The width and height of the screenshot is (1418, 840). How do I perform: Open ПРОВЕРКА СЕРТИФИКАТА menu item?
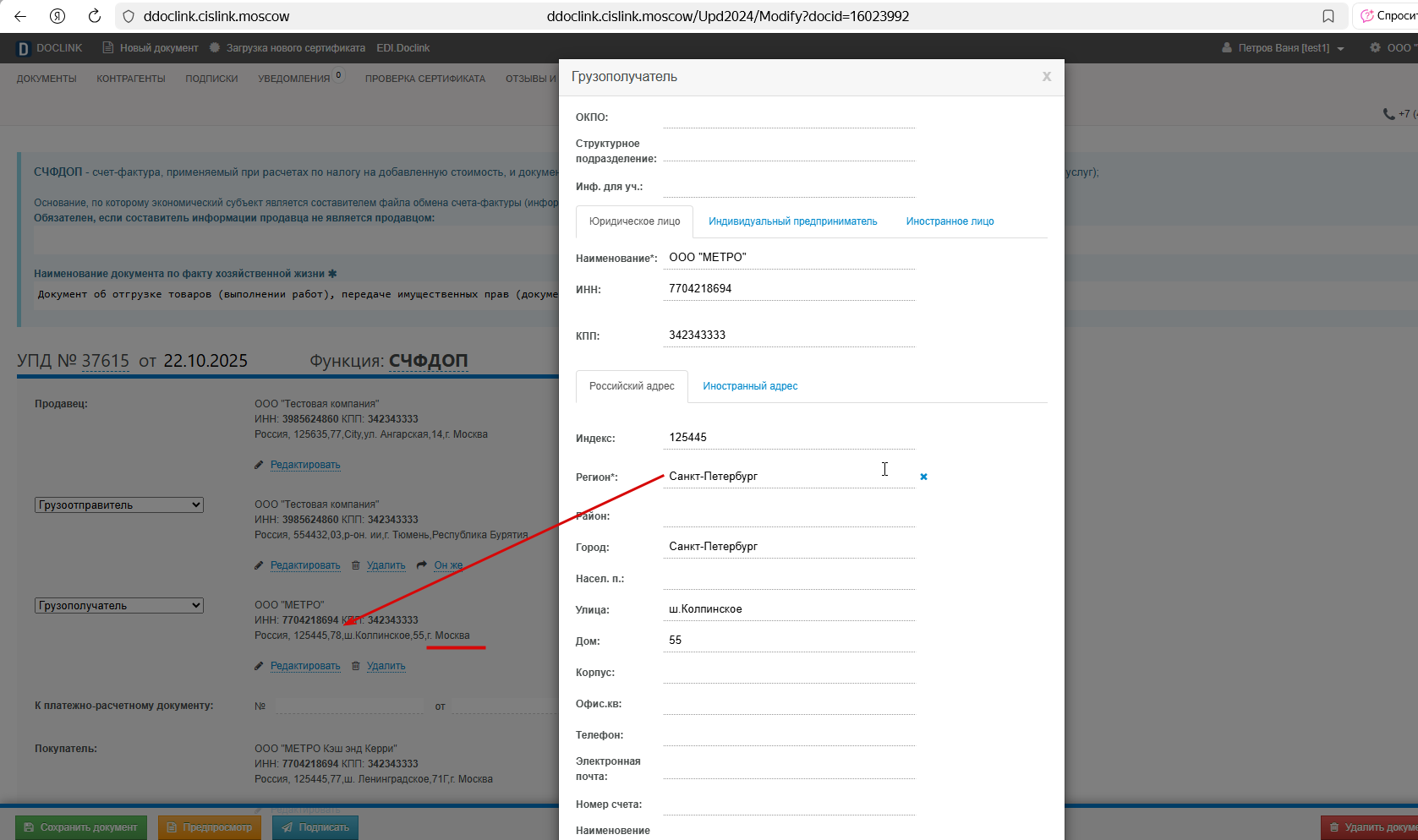click(425, 79)
